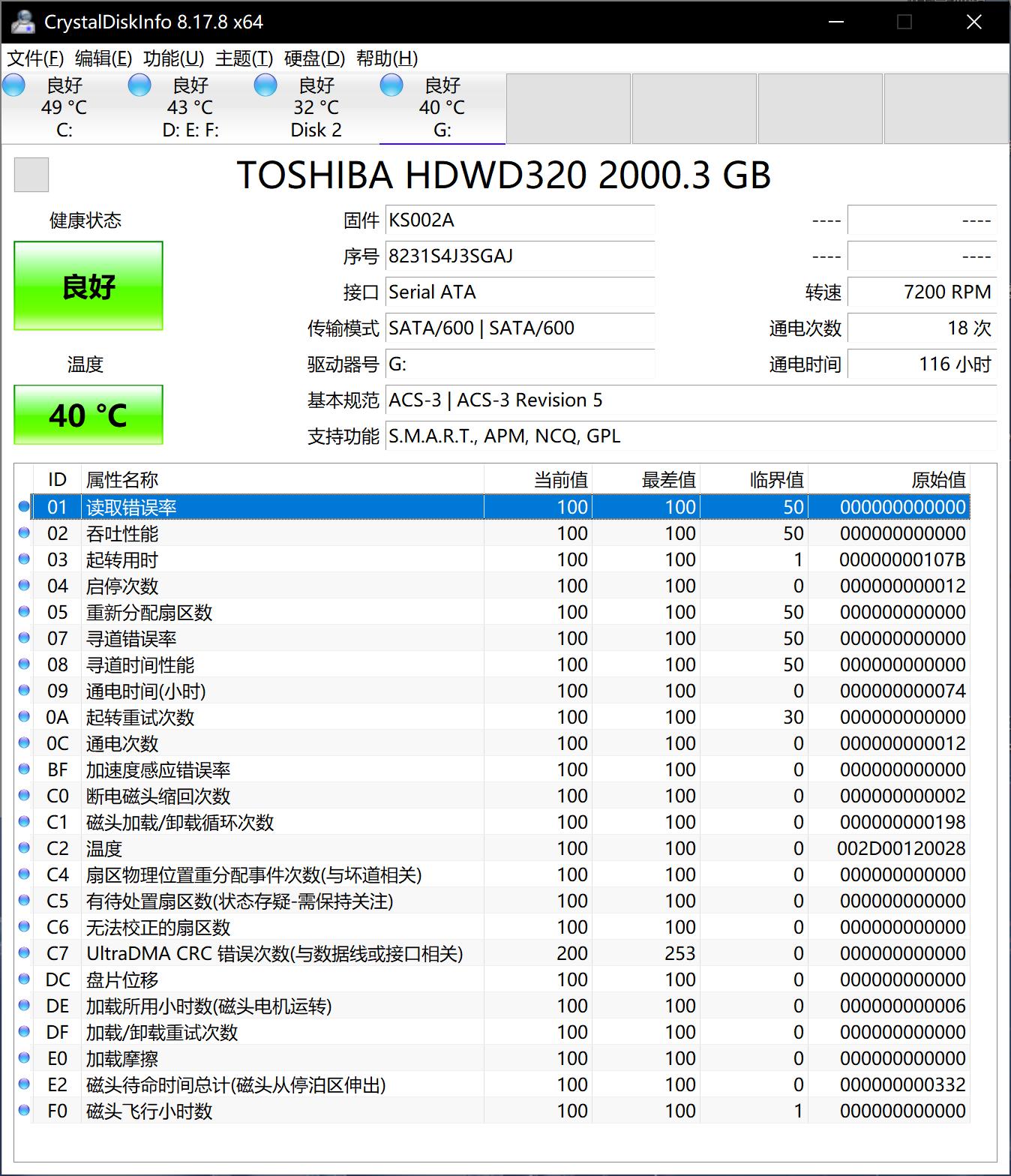
Task: Click the green 40 °C temperature button
Action: pyautogui.click(x=88, y=415)
